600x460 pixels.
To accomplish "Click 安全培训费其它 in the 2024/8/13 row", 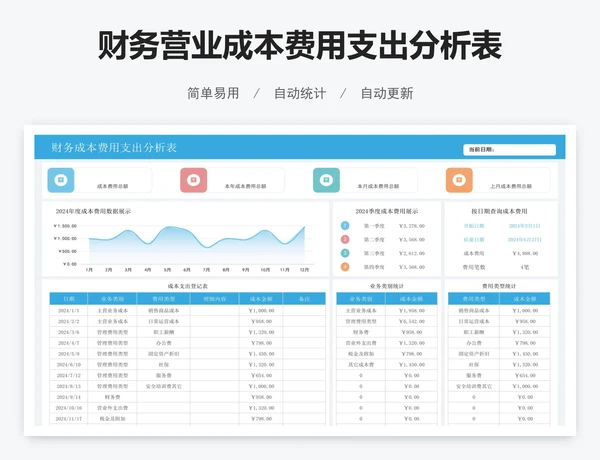I will [x=164, y=386].
